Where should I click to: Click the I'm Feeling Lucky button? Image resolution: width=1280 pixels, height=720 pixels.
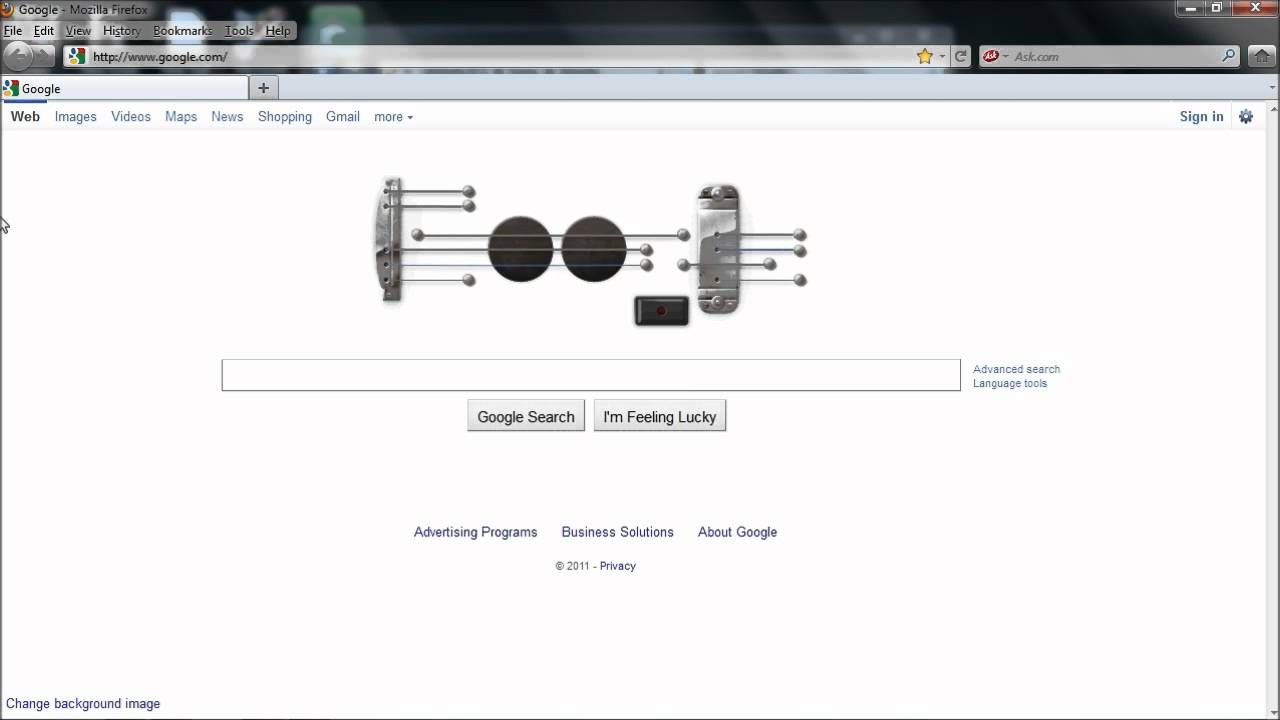coord(660,416)
